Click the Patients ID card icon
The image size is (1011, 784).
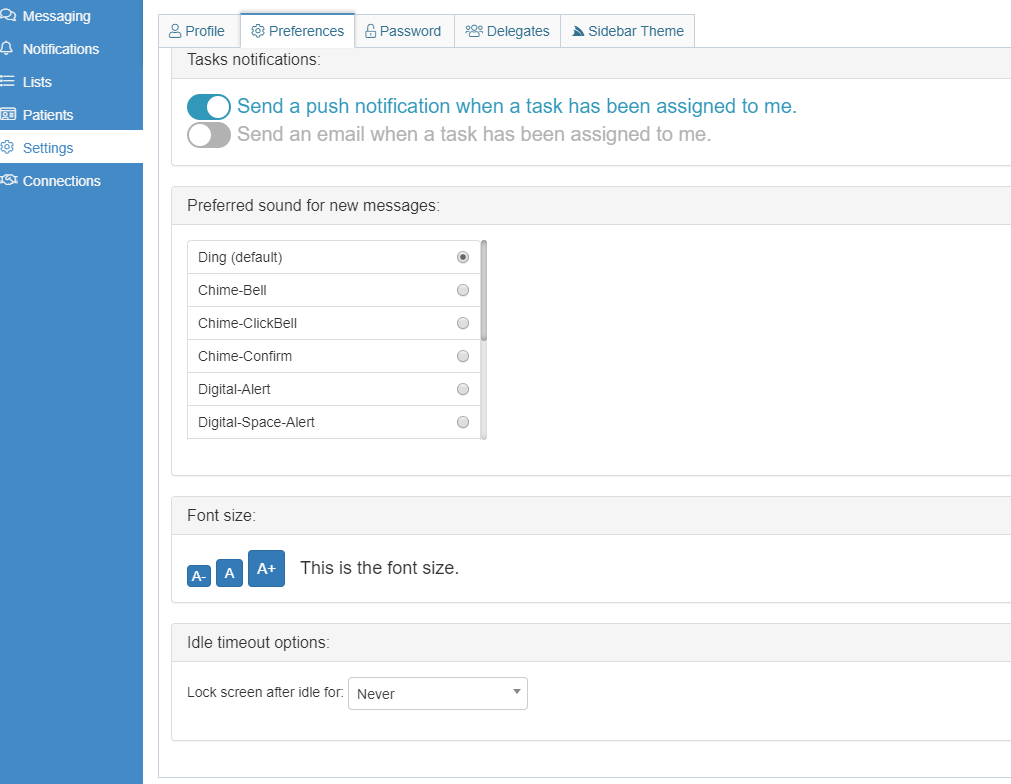(8, 115)
